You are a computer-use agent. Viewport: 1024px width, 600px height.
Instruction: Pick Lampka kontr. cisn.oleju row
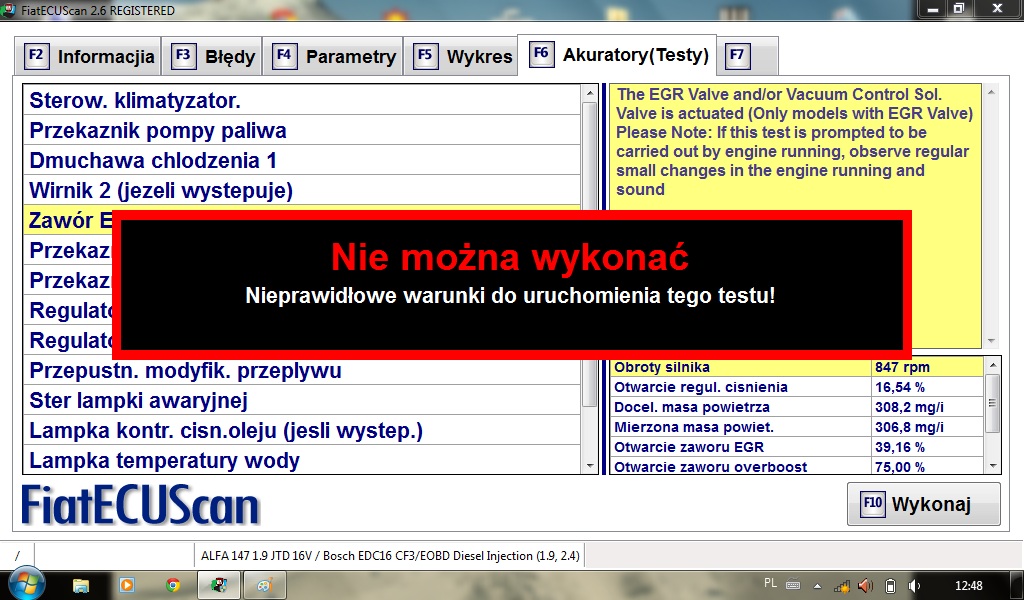pos(302,431)
